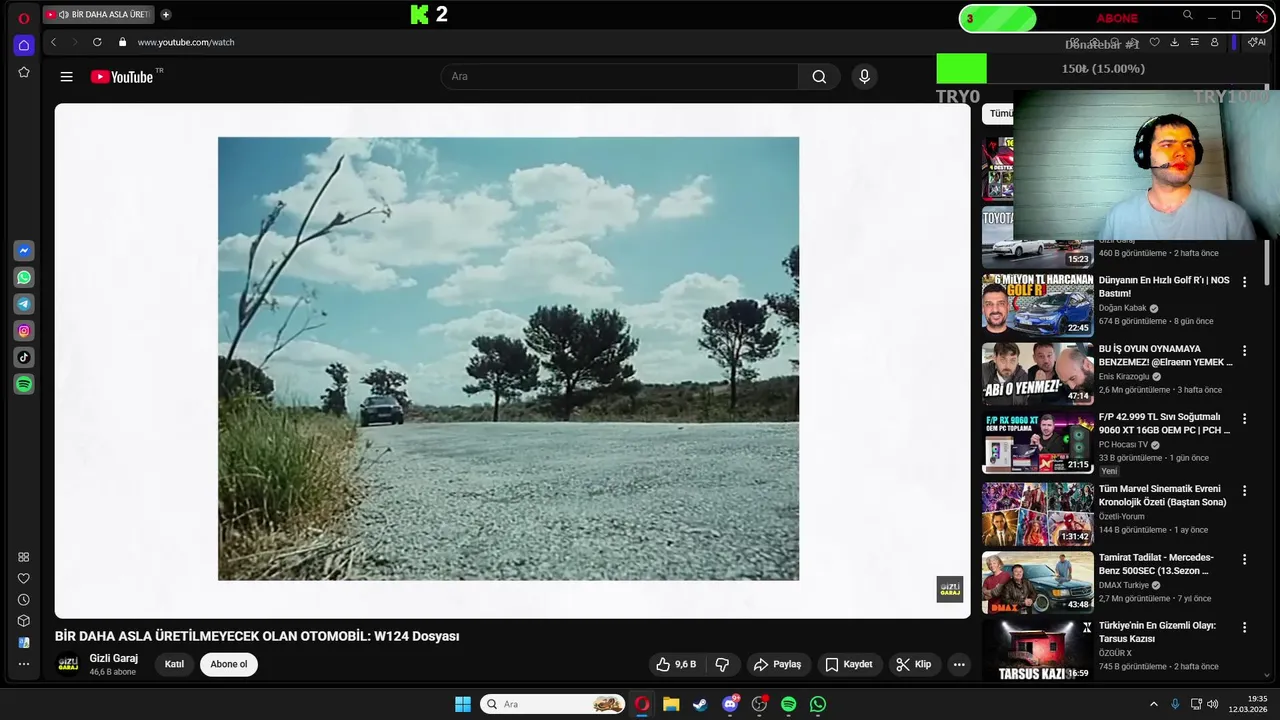Open Tamirat Tadilat Mercedes-Benz 500SEC title
Viewport: 1280px width, 720px height.
(1156, 564)
